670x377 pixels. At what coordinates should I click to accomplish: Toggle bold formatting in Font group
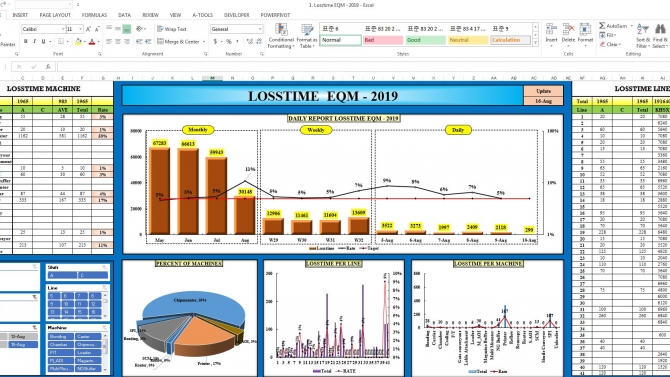click(x=26, y=41)
